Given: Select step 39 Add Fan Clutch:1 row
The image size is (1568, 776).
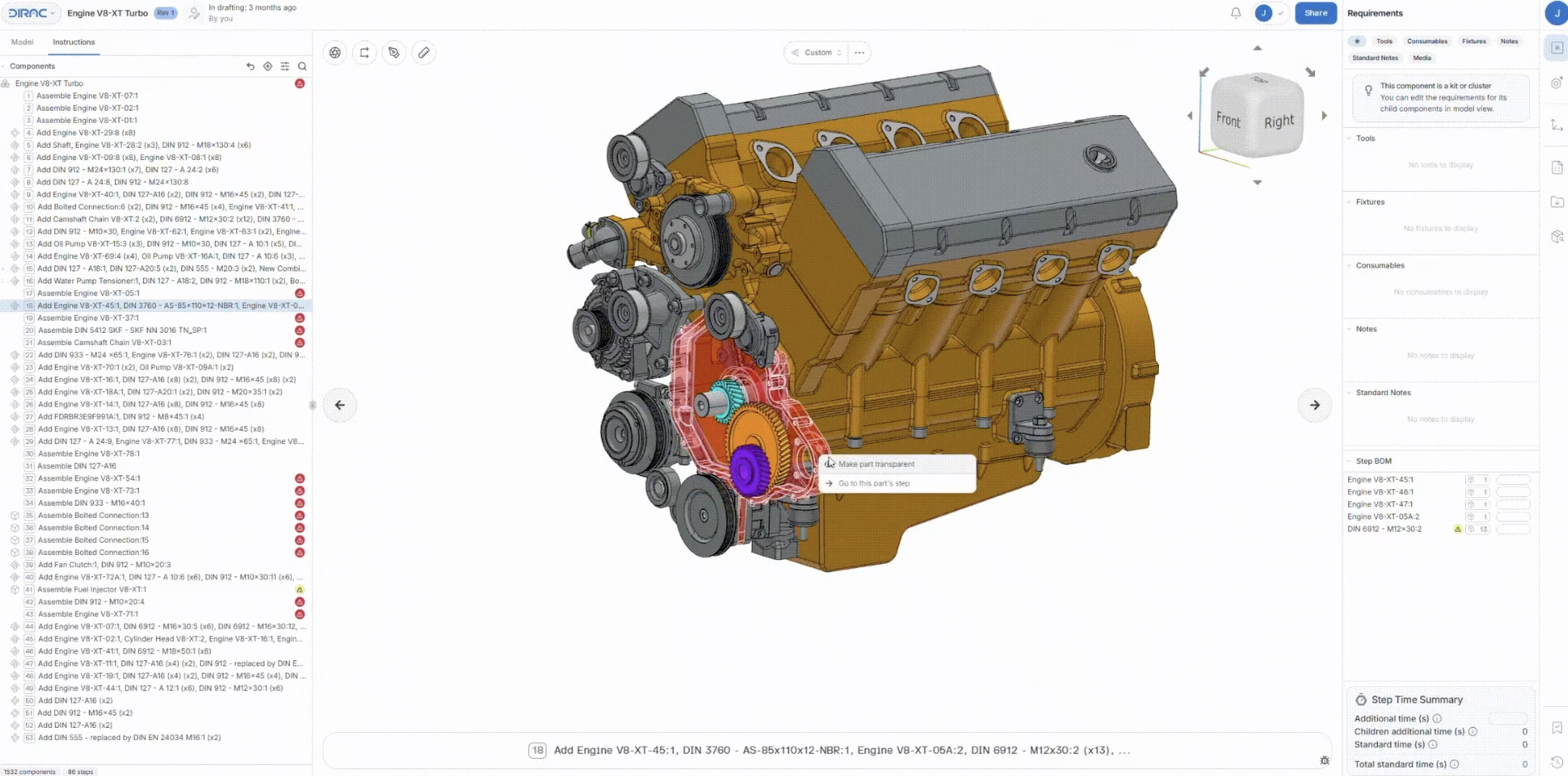Looking at the screenshot, I should (156, 565).
